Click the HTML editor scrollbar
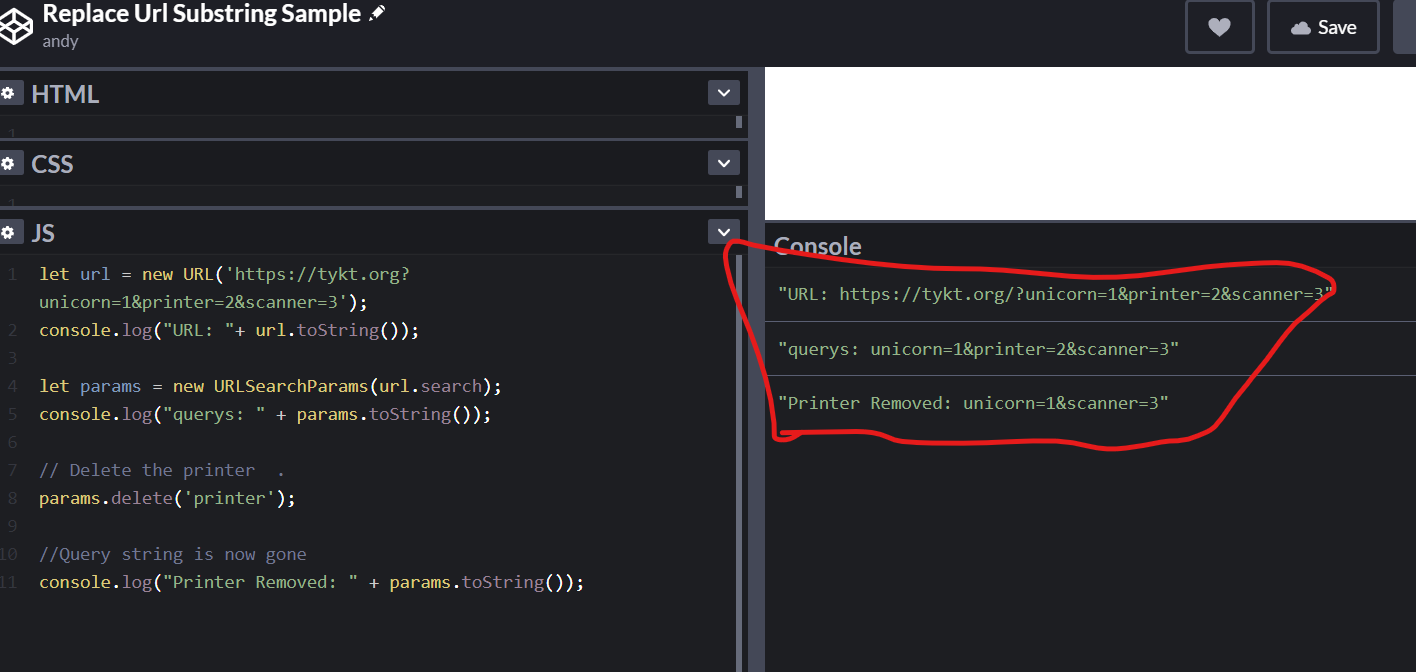This screenshot has width=1416, height=672. point(739,122)
